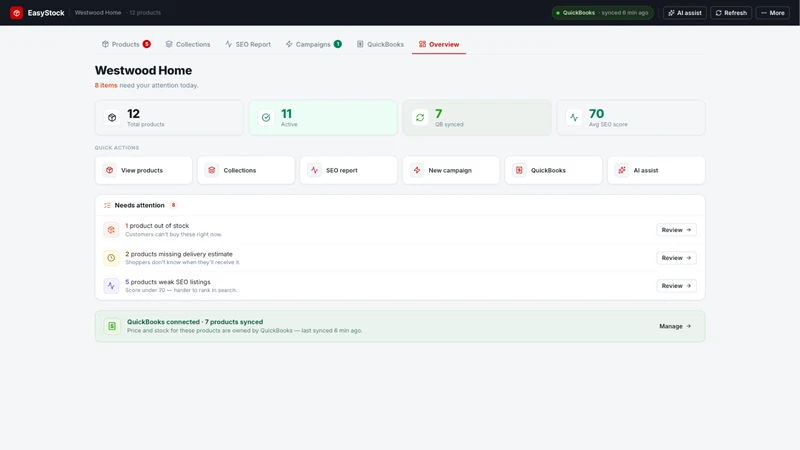Image resolution: width=800 pixels, height=450 pixels.
Task: Click the Active checkmark icon
Action: click(266, 117)
